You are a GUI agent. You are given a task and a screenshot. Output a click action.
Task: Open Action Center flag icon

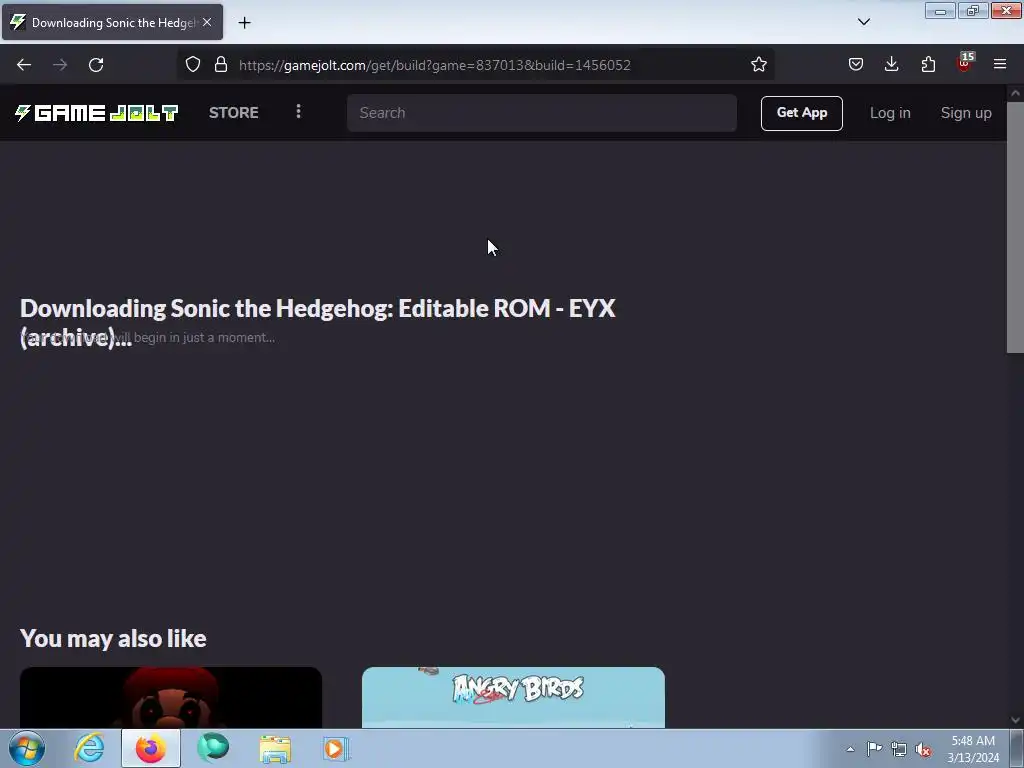click(874, 748)
